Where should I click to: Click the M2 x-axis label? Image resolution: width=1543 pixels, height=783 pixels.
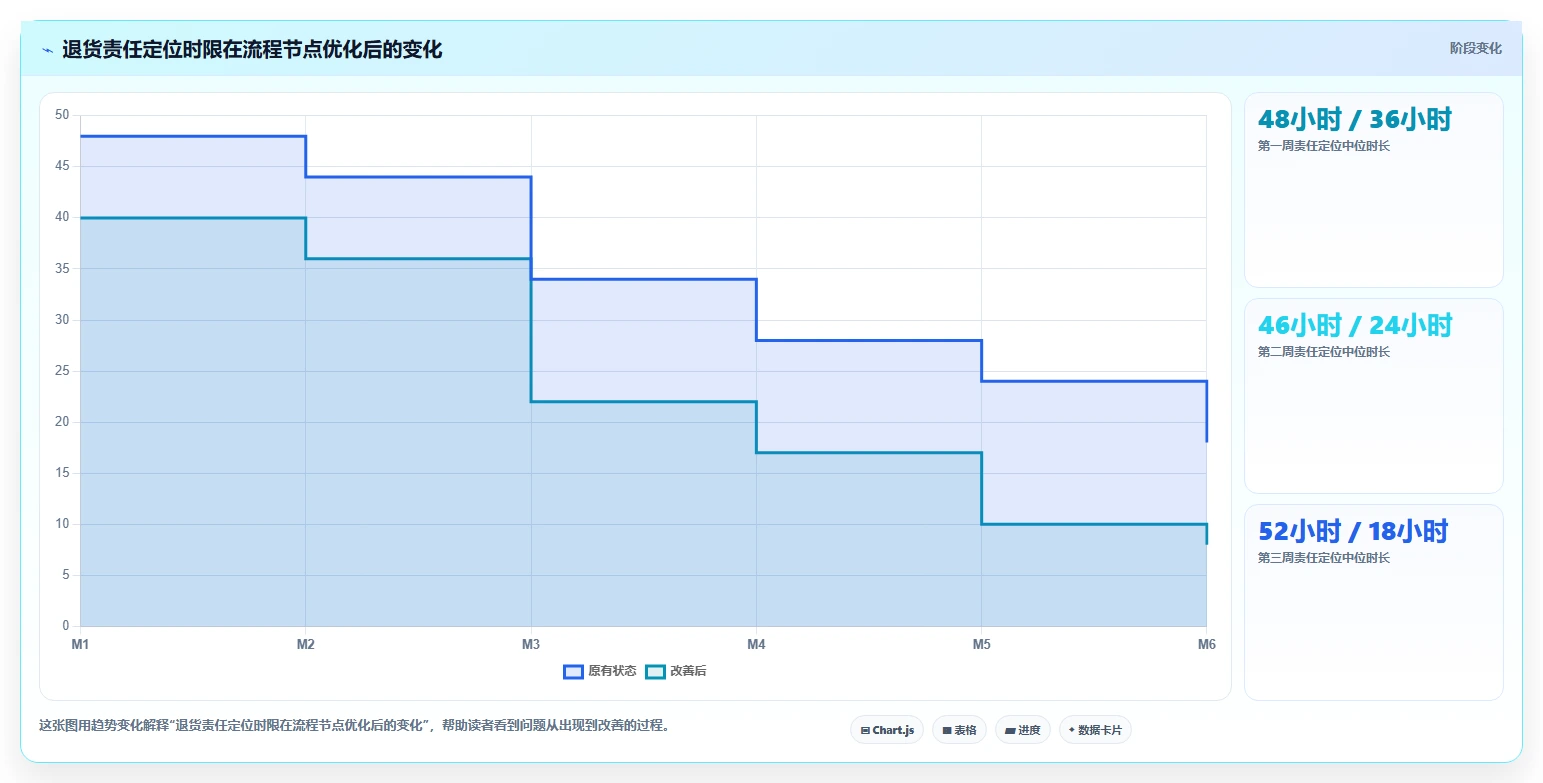pyautogui.click(x=305, y=645)
